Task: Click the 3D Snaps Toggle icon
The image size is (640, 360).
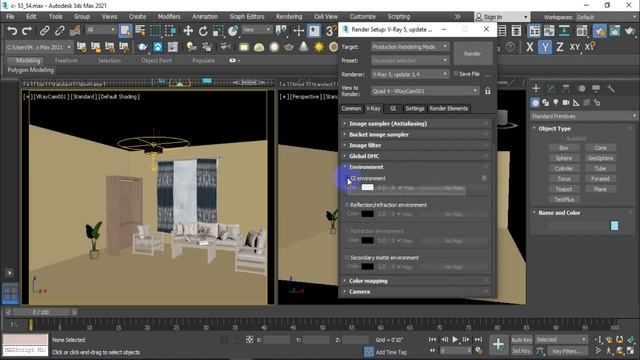Action: pos(331,31)
